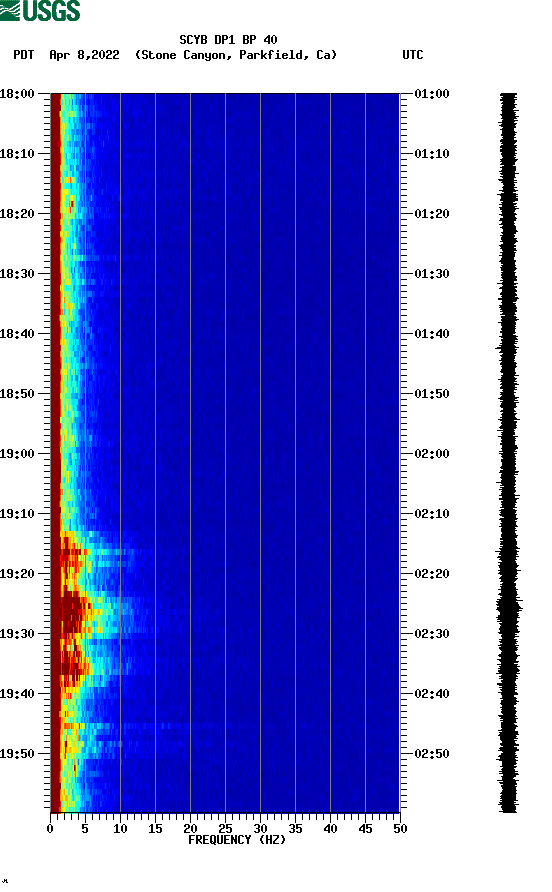Click the 18:20 time label
Screen dimensions: 552x892
click(18, 214)
